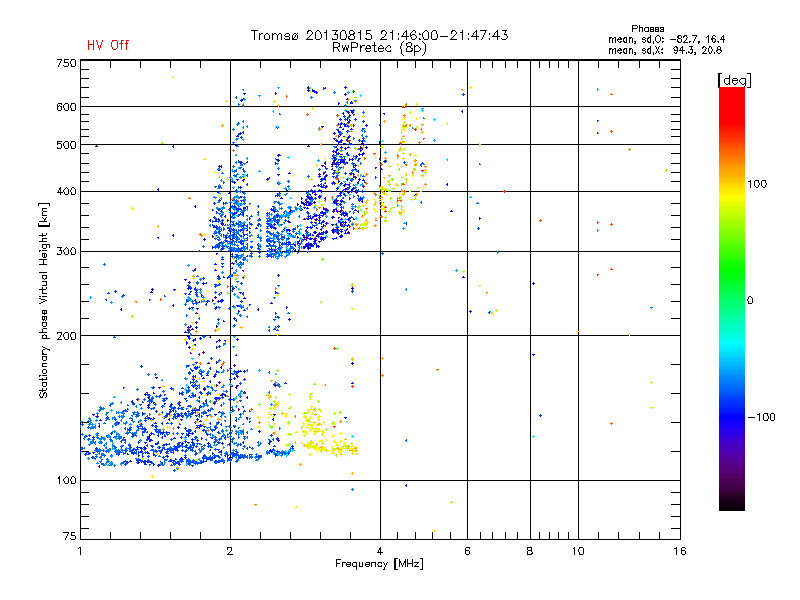Click the y-axis label '500'
Image resolution: width=800 pixels, height=600 pixels.
(x=66, y=145)
